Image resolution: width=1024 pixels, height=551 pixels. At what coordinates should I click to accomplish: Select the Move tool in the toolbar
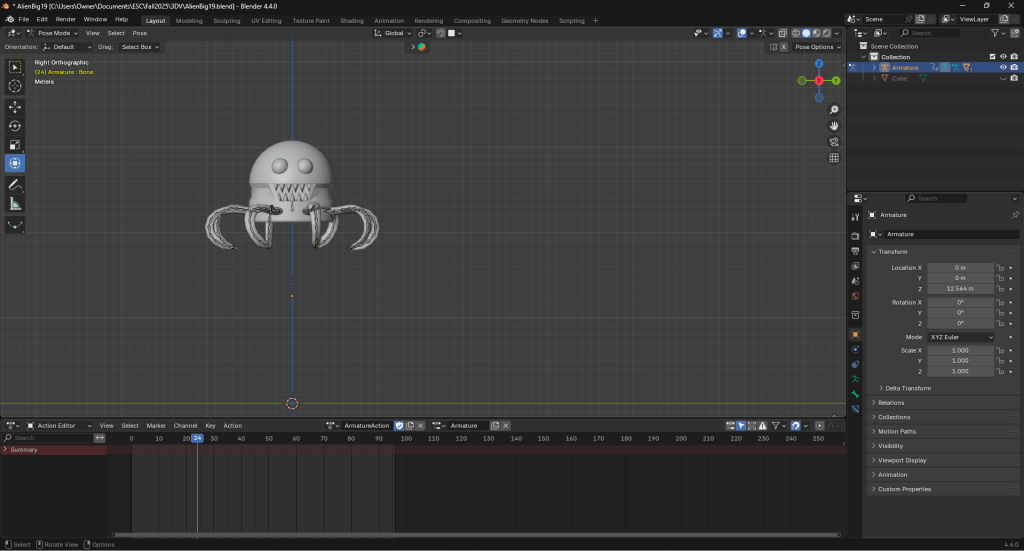[15, 106]
